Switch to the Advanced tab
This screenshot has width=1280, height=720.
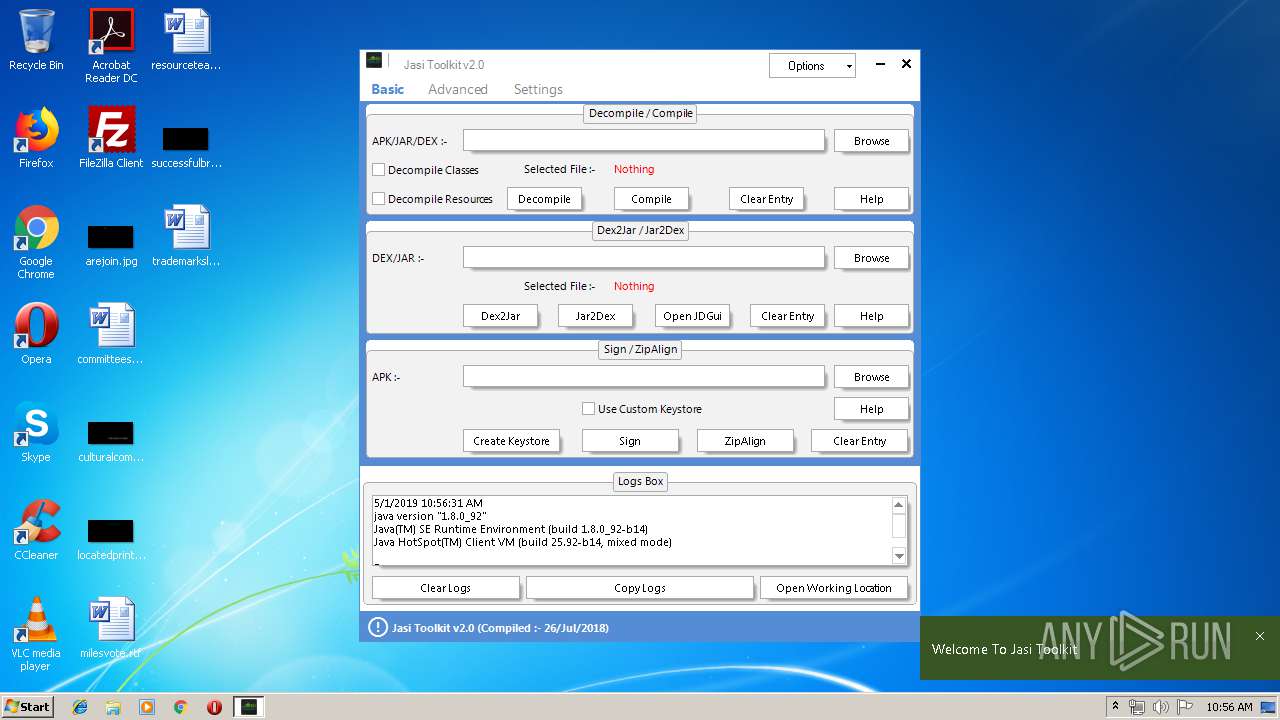[458, 89]
